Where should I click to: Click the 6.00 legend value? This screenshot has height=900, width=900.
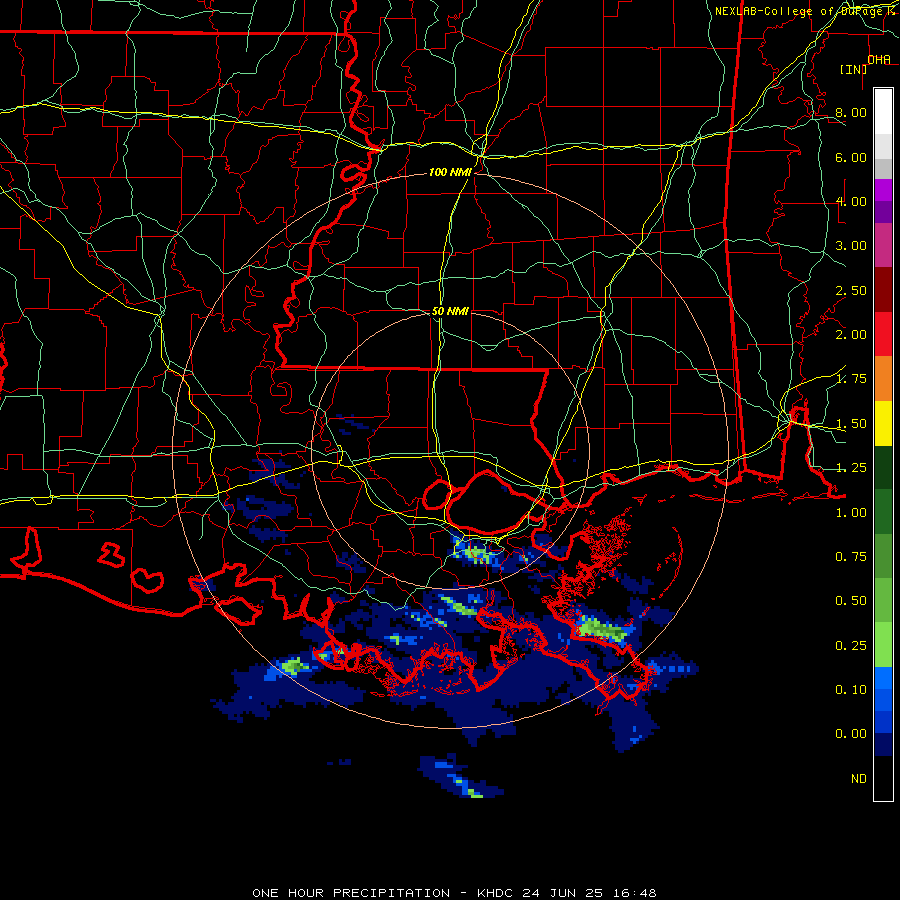point(851,157)
